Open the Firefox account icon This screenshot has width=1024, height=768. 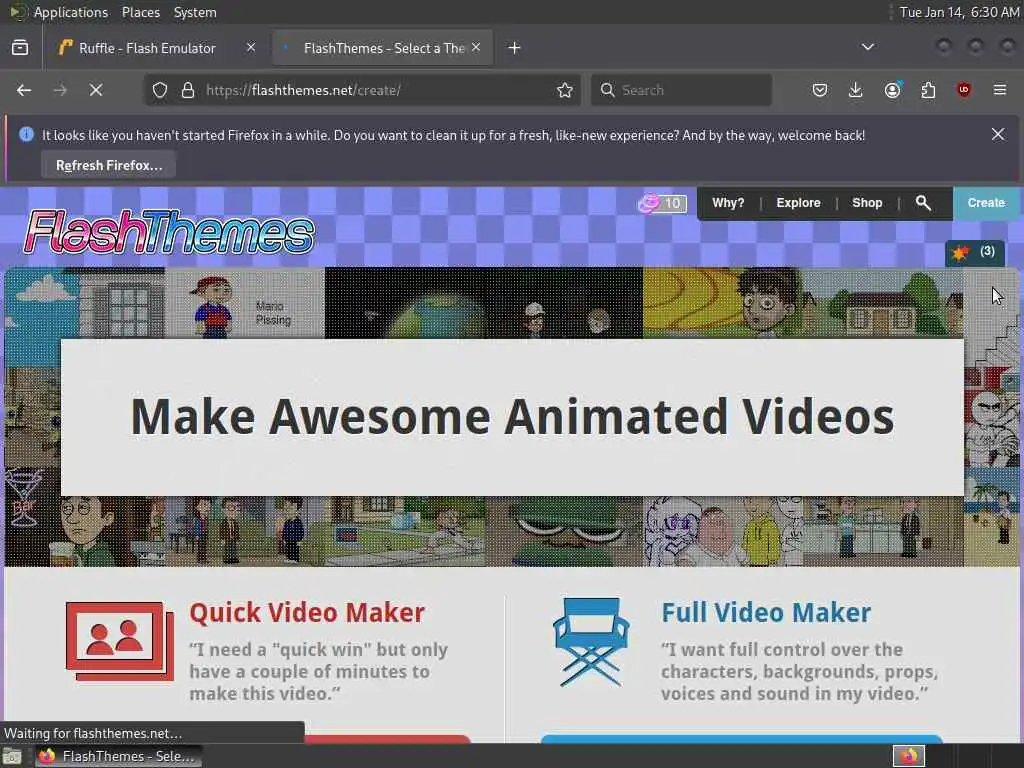pos(892,90)
